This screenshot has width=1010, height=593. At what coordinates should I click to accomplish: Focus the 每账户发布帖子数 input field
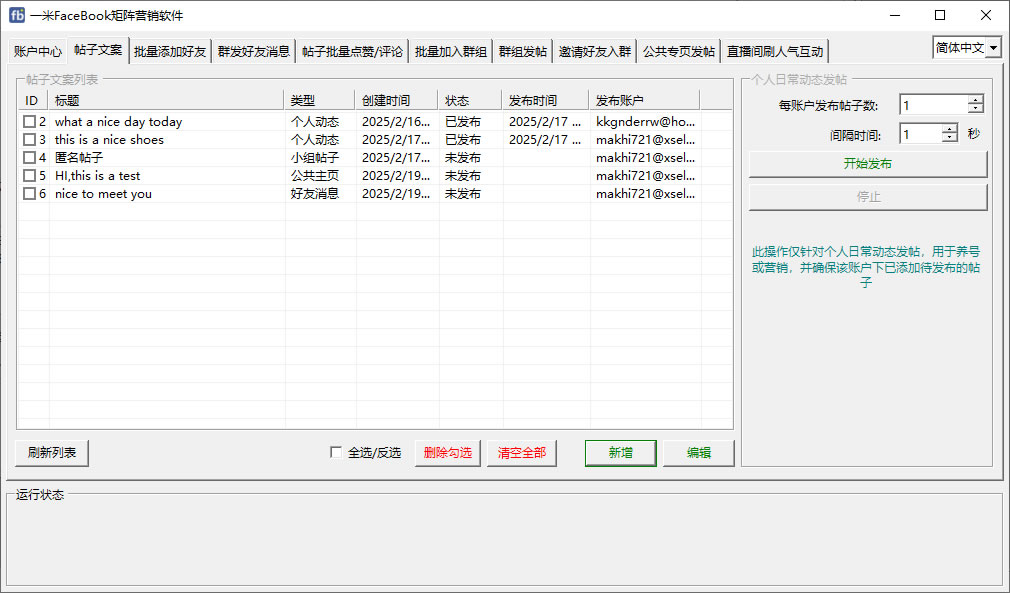point(934,105)
